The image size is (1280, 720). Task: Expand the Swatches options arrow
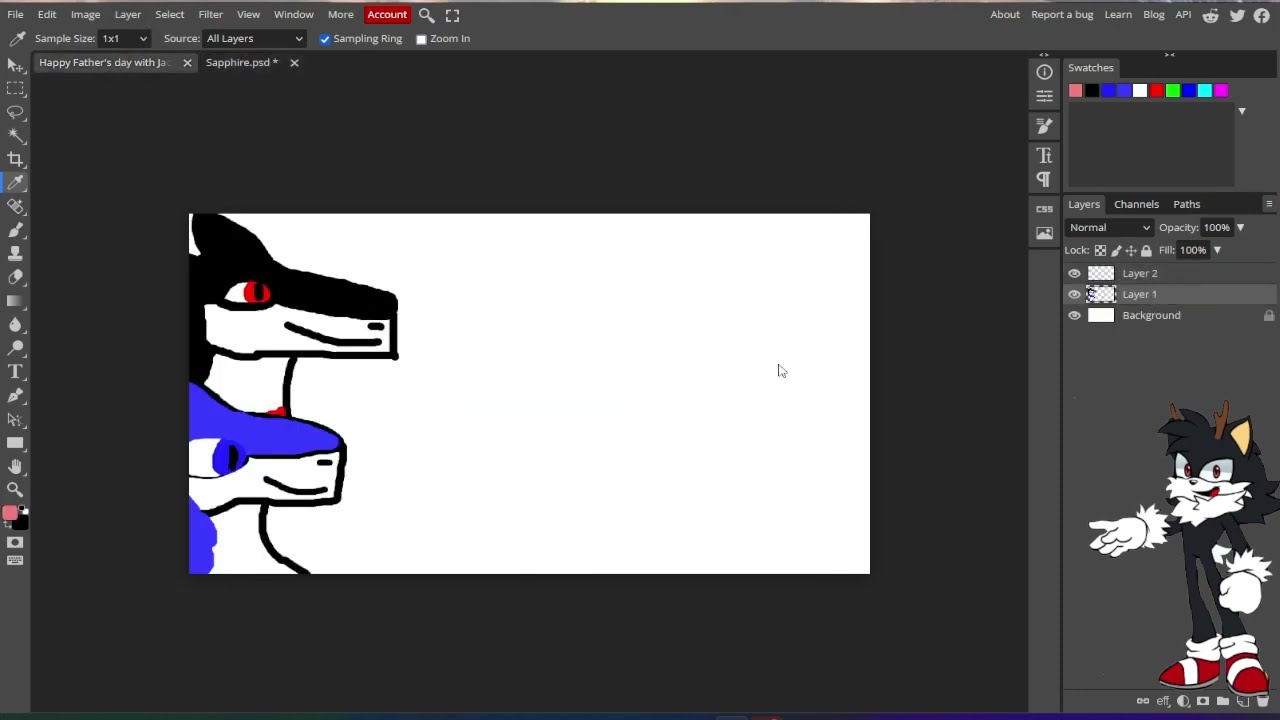coord(1242,111)
